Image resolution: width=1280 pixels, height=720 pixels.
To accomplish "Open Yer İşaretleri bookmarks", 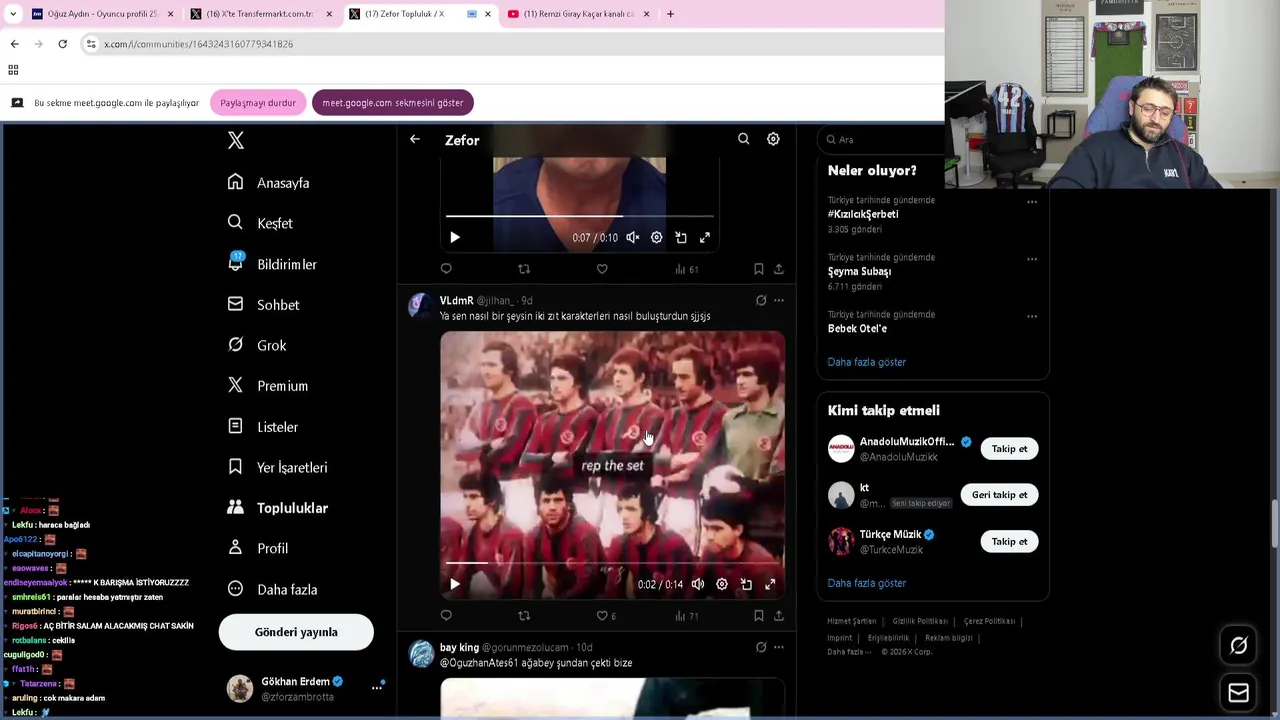I will [x=277, y=467].
